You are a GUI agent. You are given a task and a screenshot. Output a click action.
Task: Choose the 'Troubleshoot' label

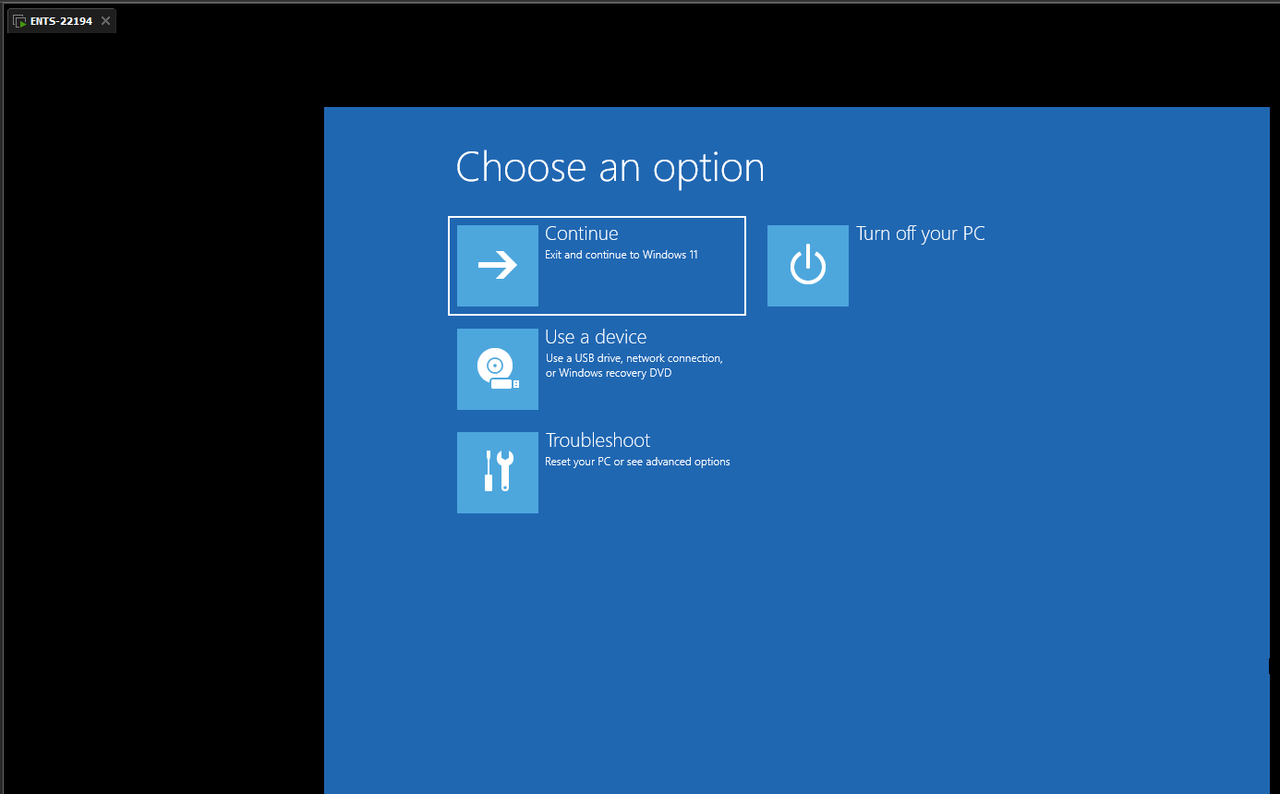(598, 440)
